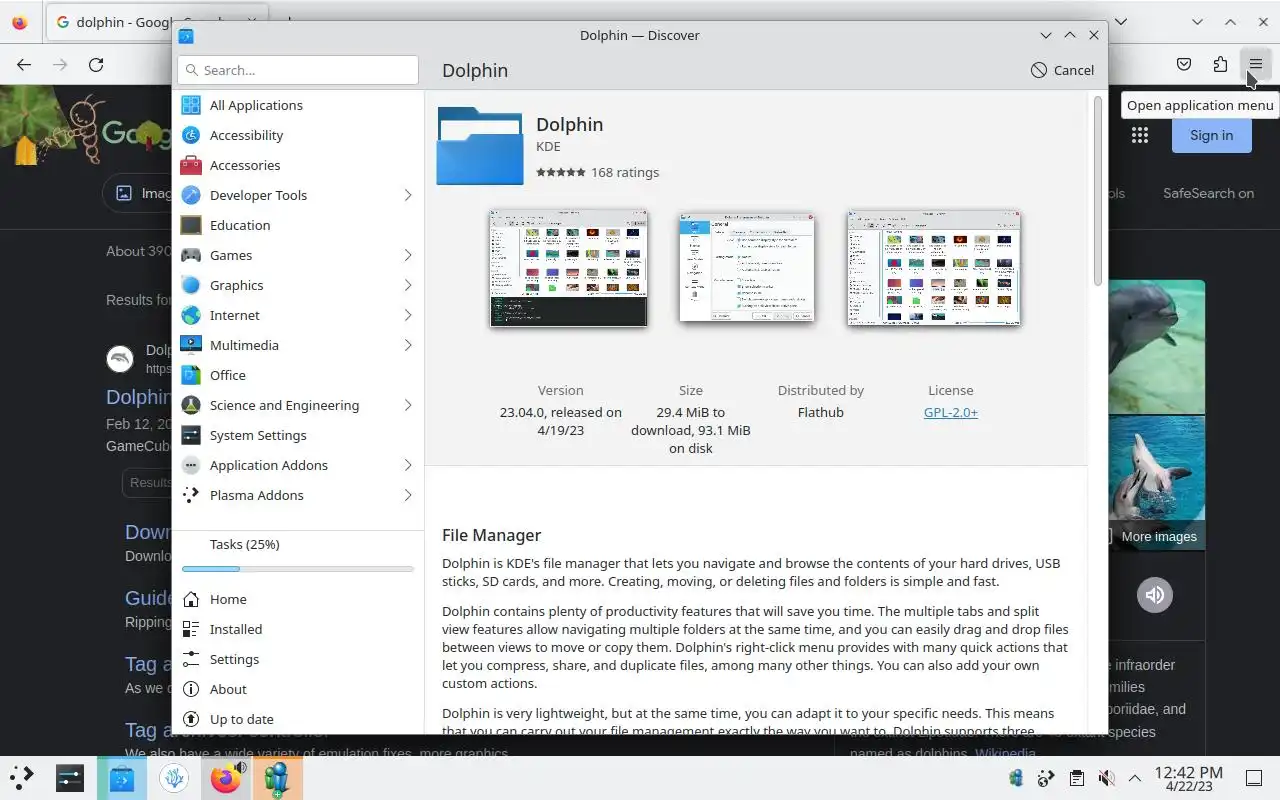The height and width of the screenshot is (800, 1280).
Task: Select the Developer Tools category icon
Action: coord(191,195)
